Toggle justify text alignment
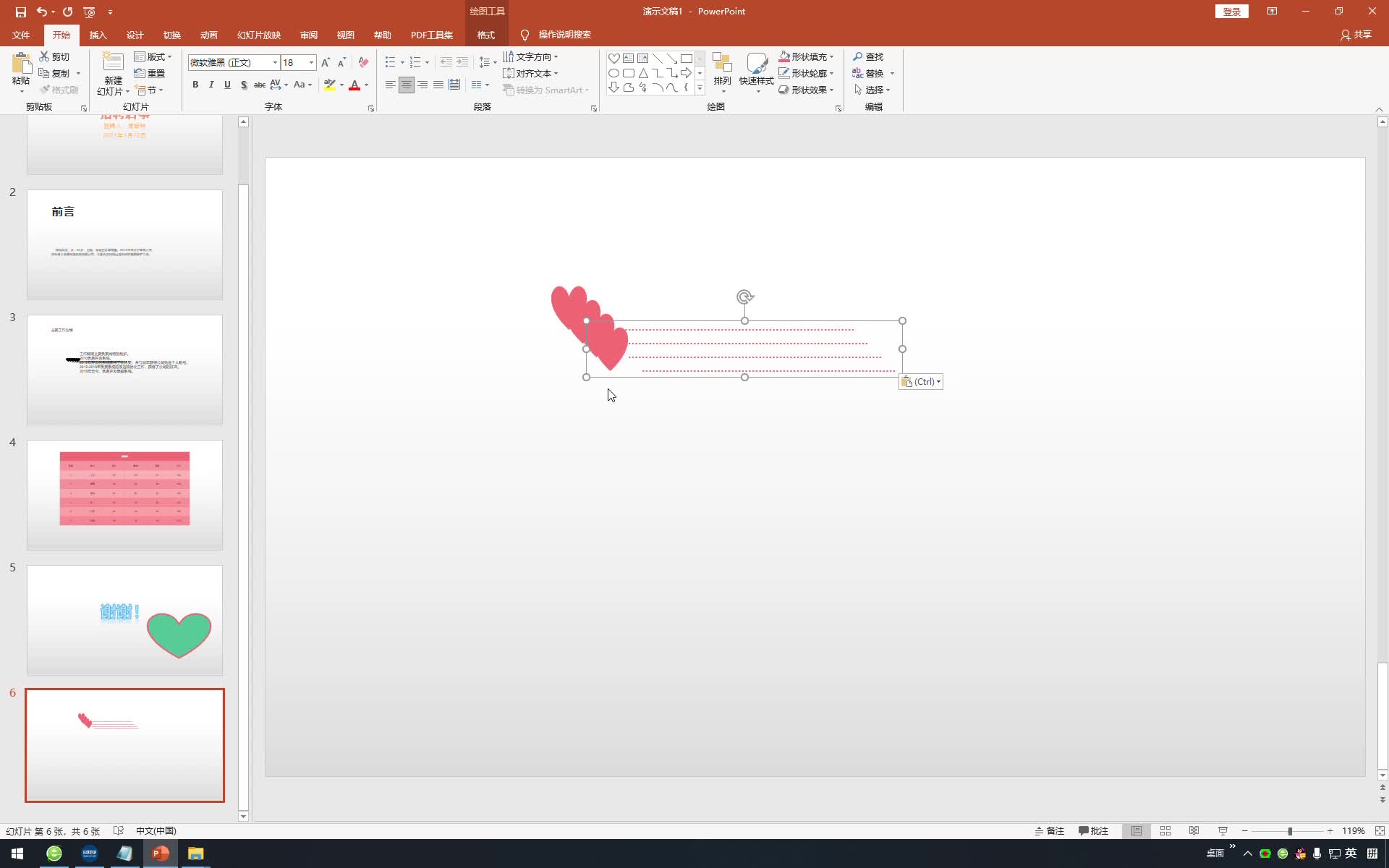 click(438, 85)
